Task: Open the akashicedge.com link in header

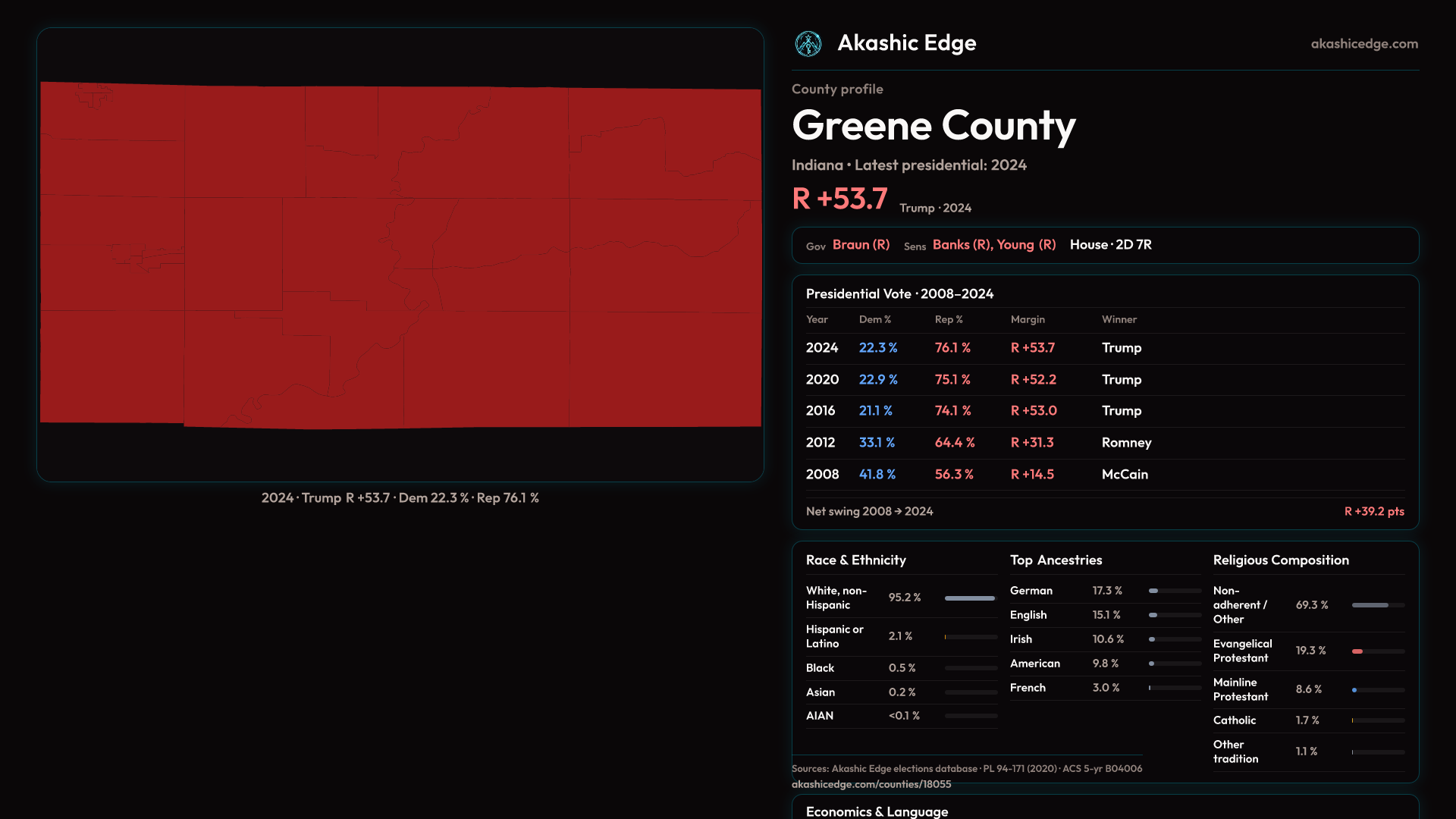Action: pyautogui.click(x=1363, y=44)
